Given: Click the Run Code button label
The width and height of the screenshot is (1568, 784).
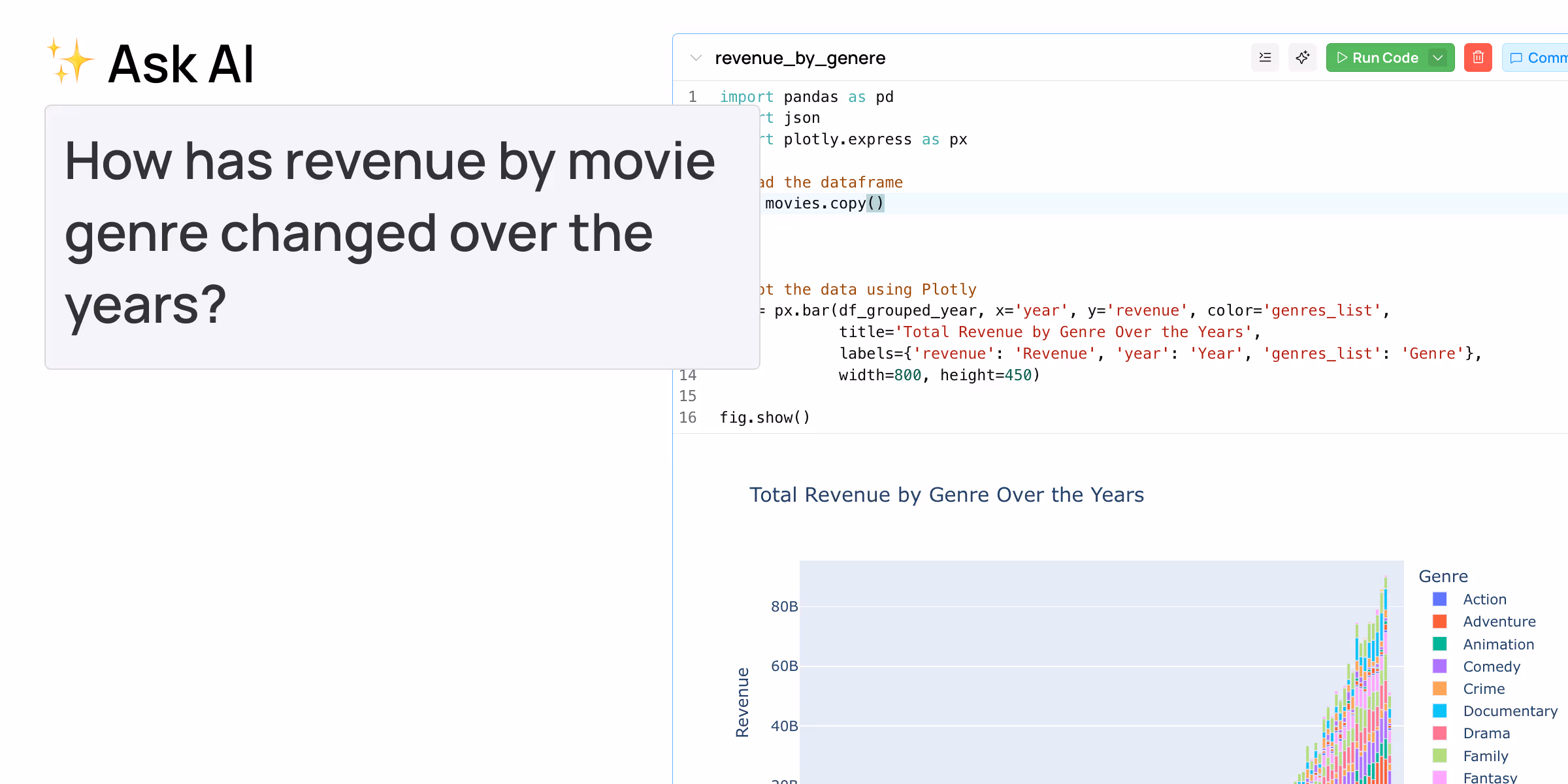Looking at the screenshot, I should point(1385,57).
